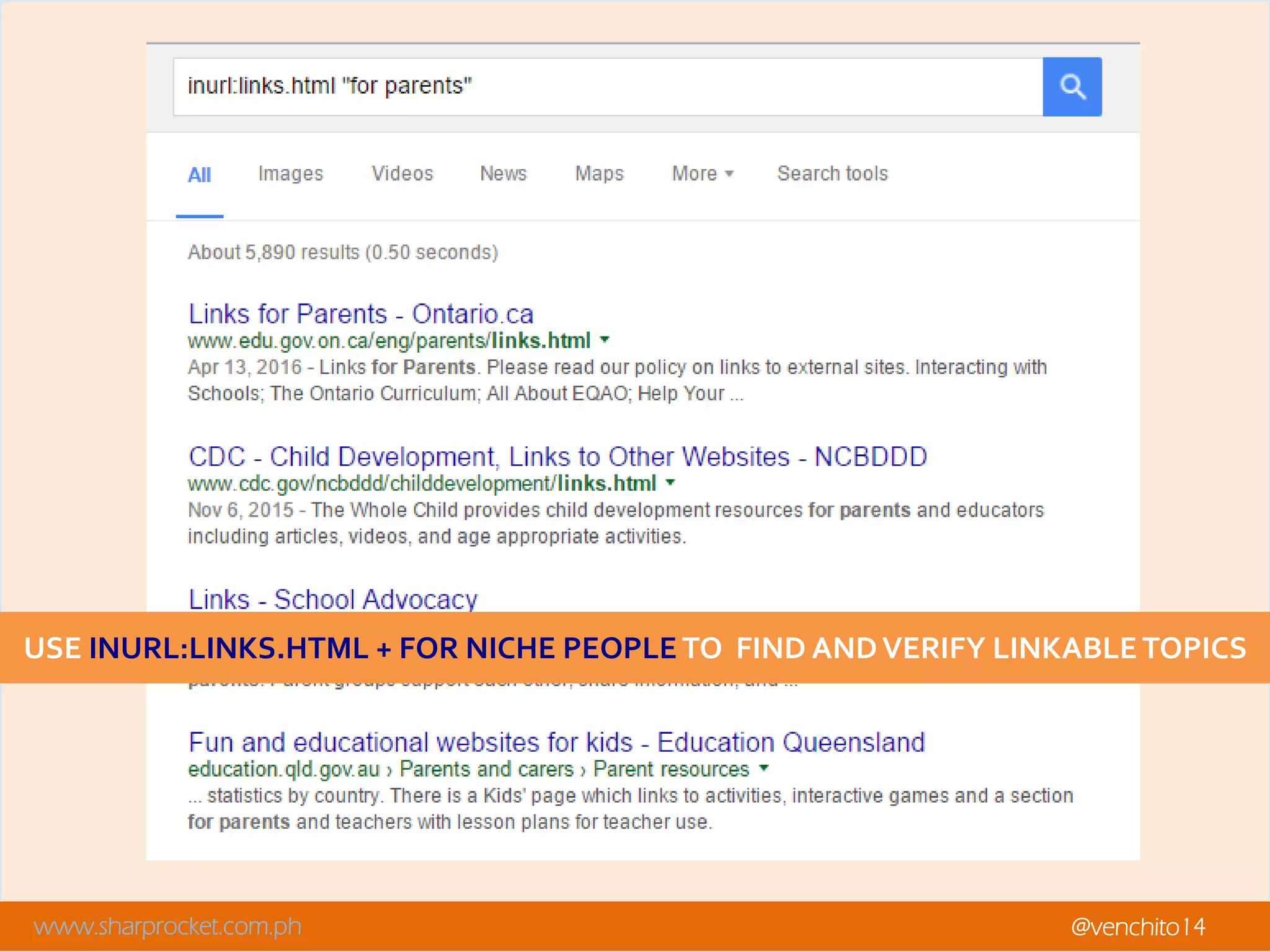Switch to the Videos tab

click(x=402, y=174)
